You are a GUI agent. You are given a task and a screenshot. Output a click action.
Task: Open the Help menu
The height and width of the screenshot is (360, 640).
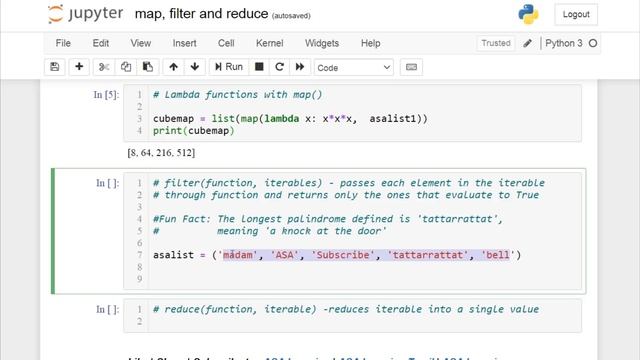370,43
